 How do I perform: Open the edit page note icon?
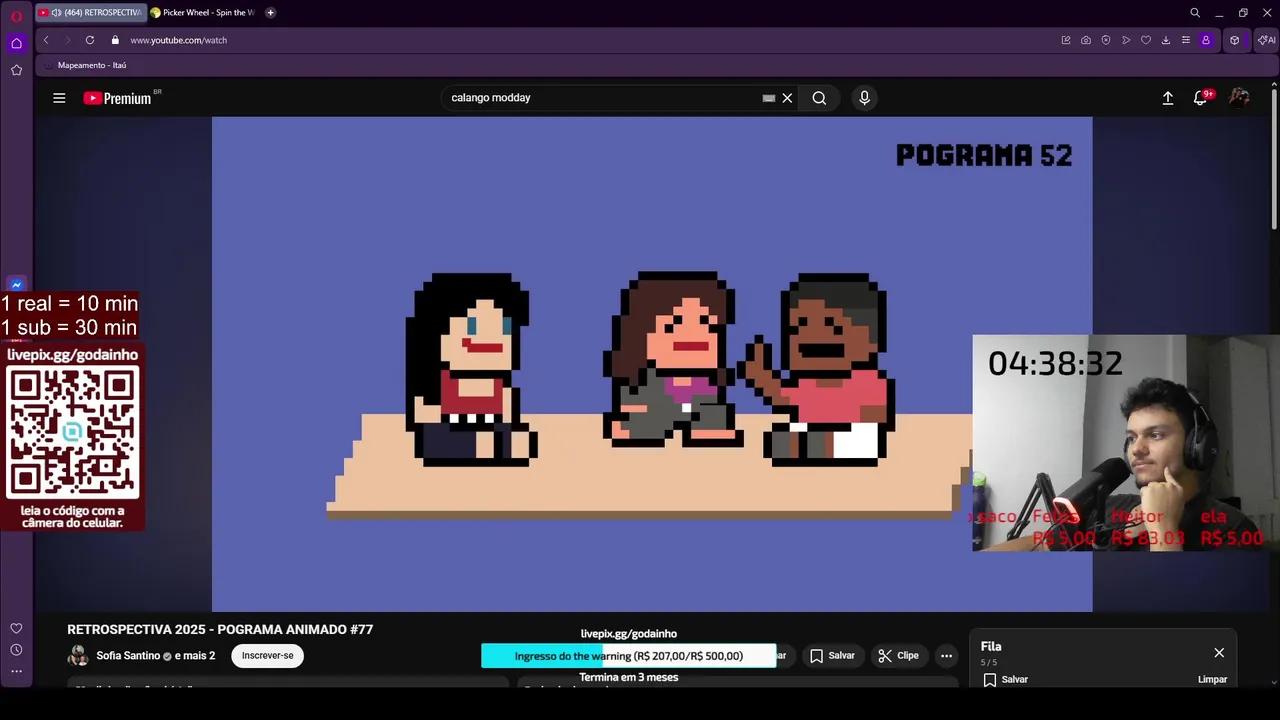[x=1066, y=40]
